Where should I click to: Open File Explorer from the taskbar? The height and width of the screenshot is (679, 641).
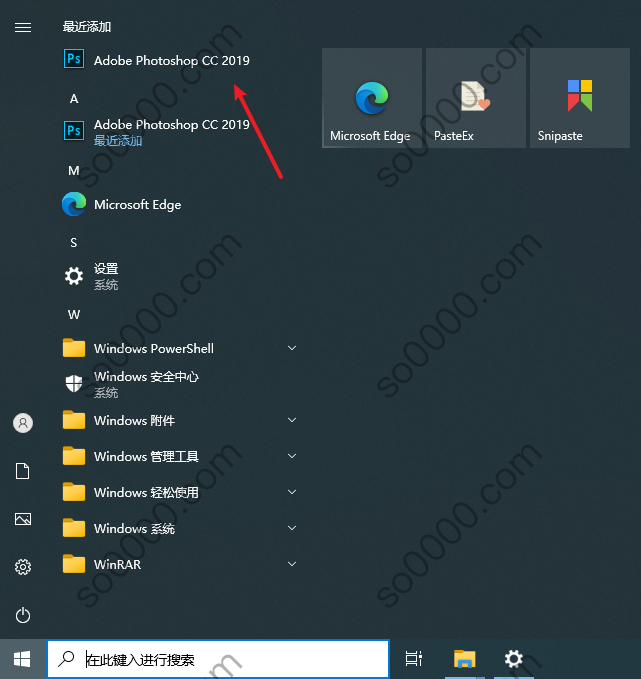(x=465, y=659)
